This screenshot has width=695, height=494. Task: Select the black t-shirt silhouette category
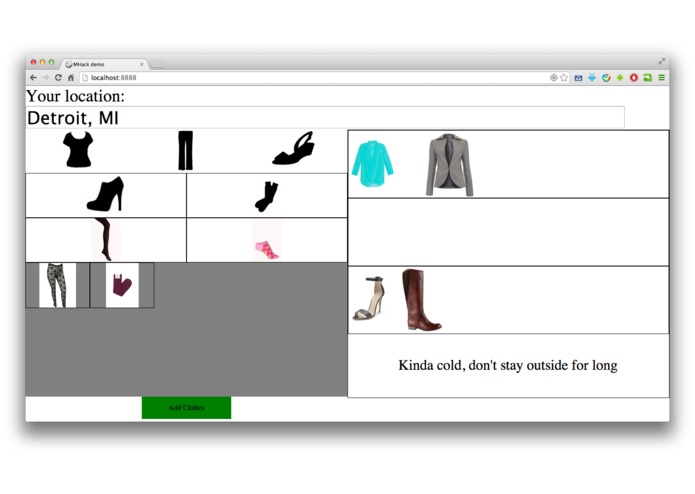pos(78,150)
